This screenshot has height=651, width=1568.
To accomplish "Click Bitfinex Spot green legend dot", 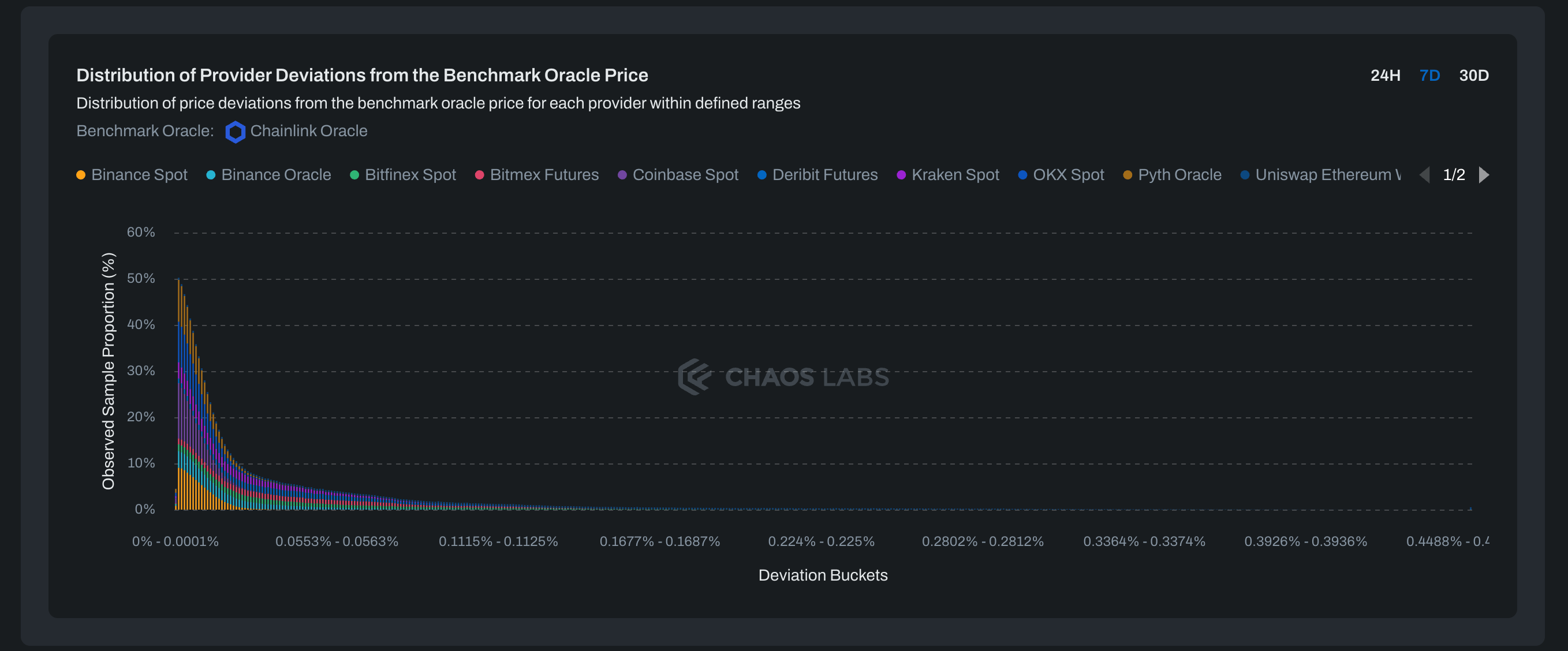I will point(354,175).
